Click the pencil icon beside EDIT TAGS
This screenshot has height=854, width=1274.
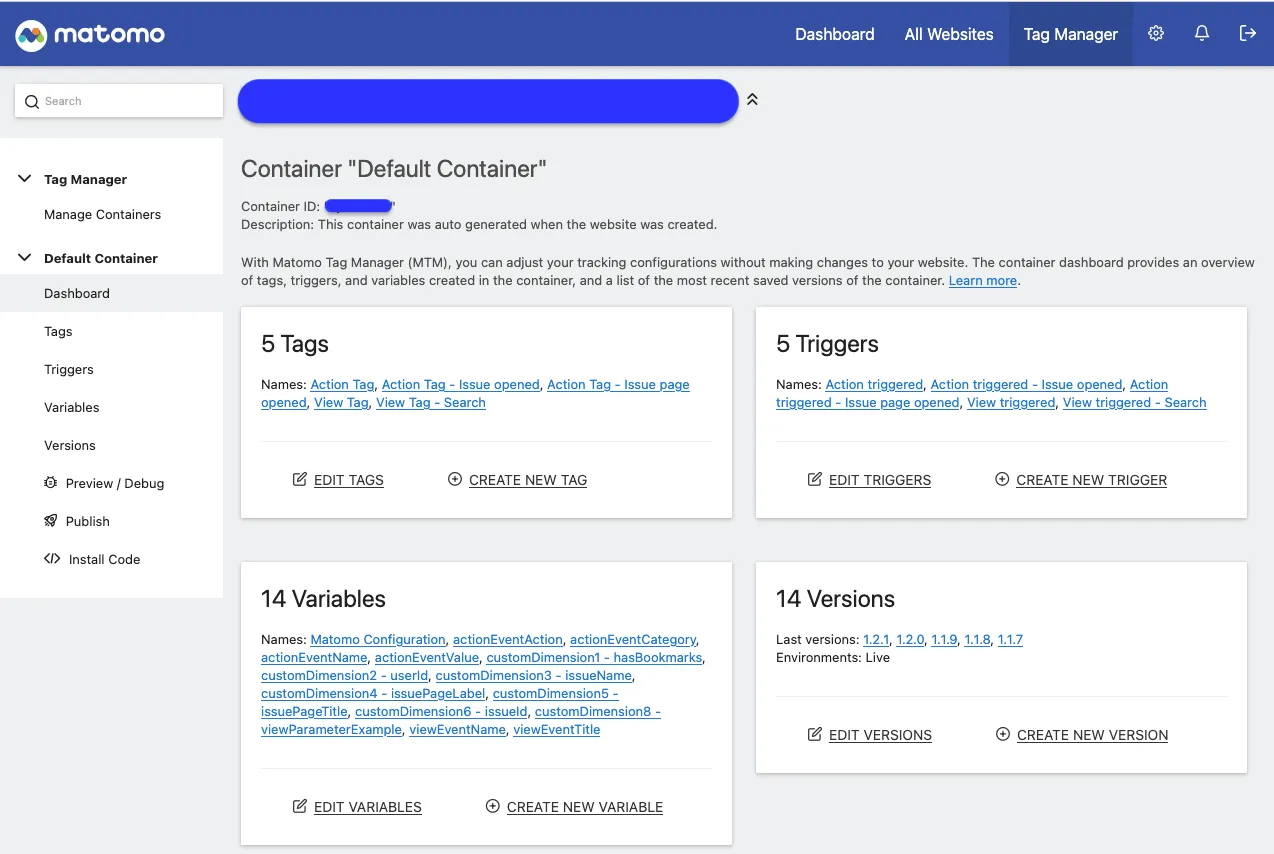point(300,479)
